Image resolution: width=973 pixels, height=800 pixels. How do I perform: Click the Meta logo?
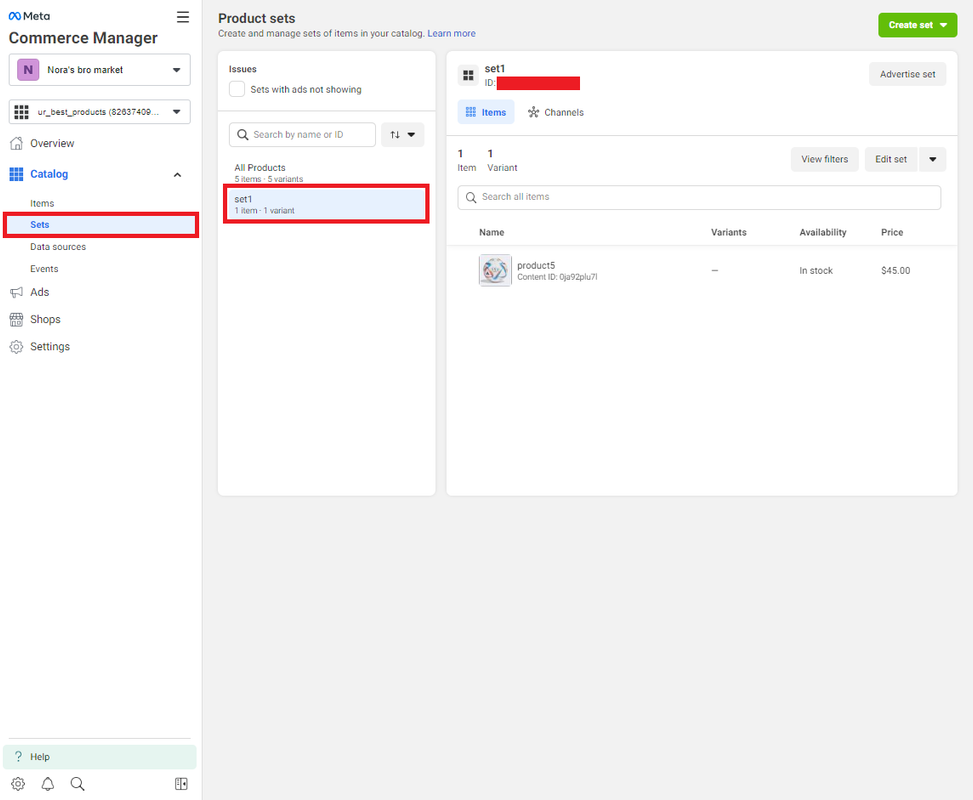29,16
